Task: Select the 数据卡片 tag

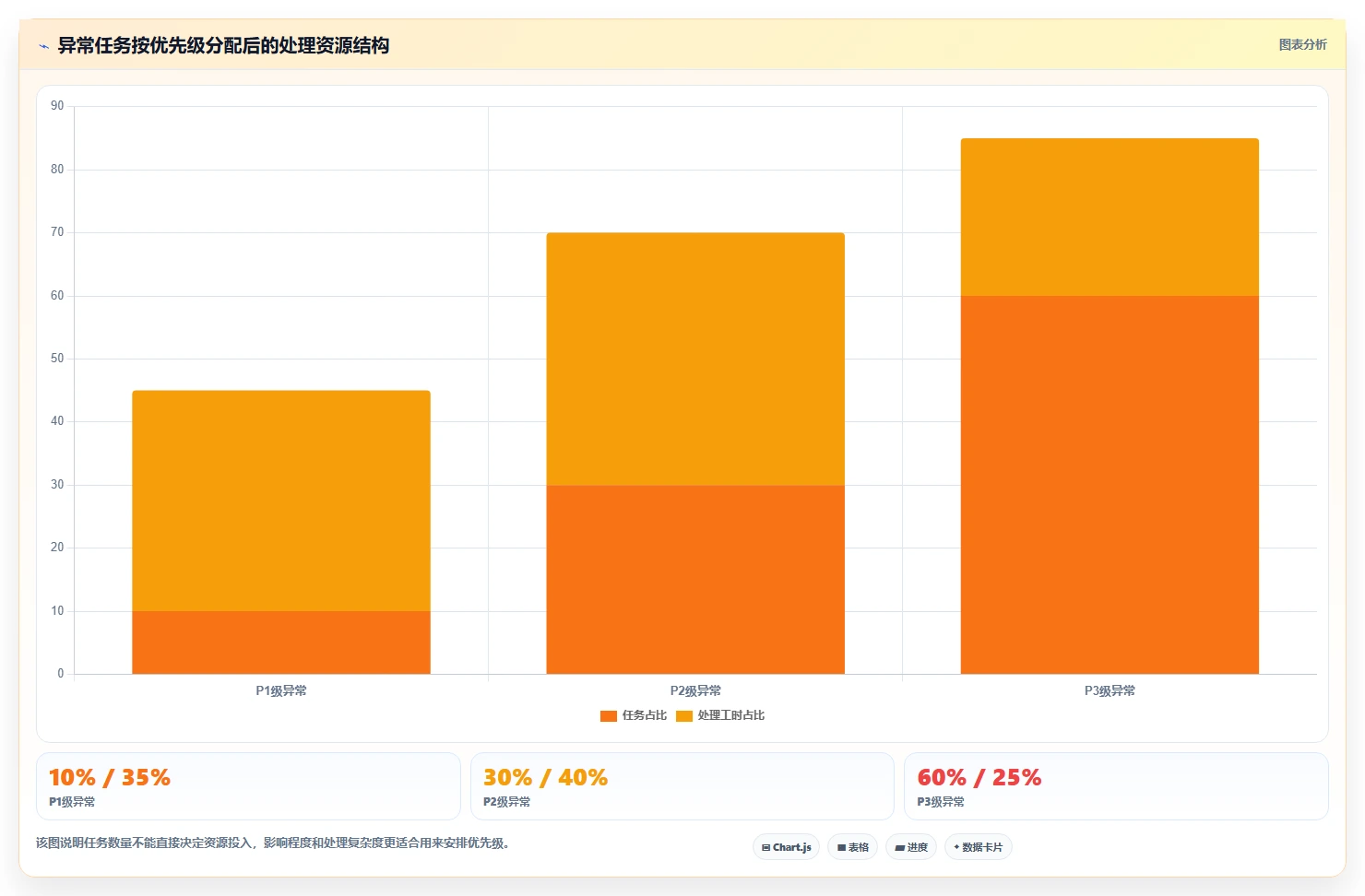Action: (978, 847)
